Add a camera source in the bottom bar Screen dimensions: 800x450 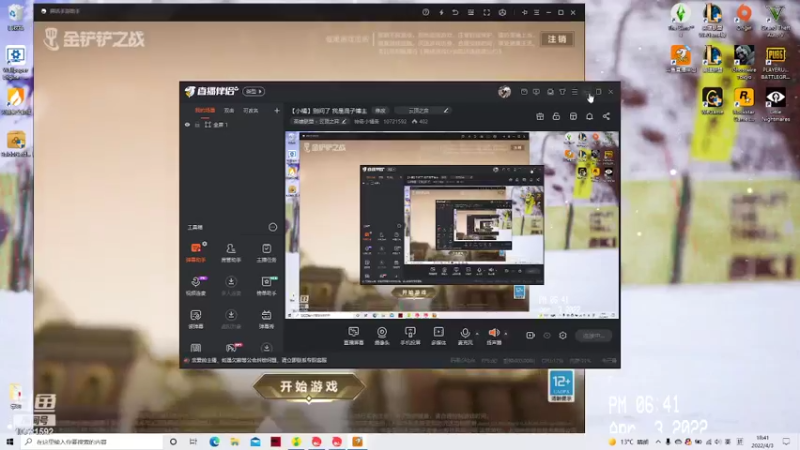click(x=382, y=336)
